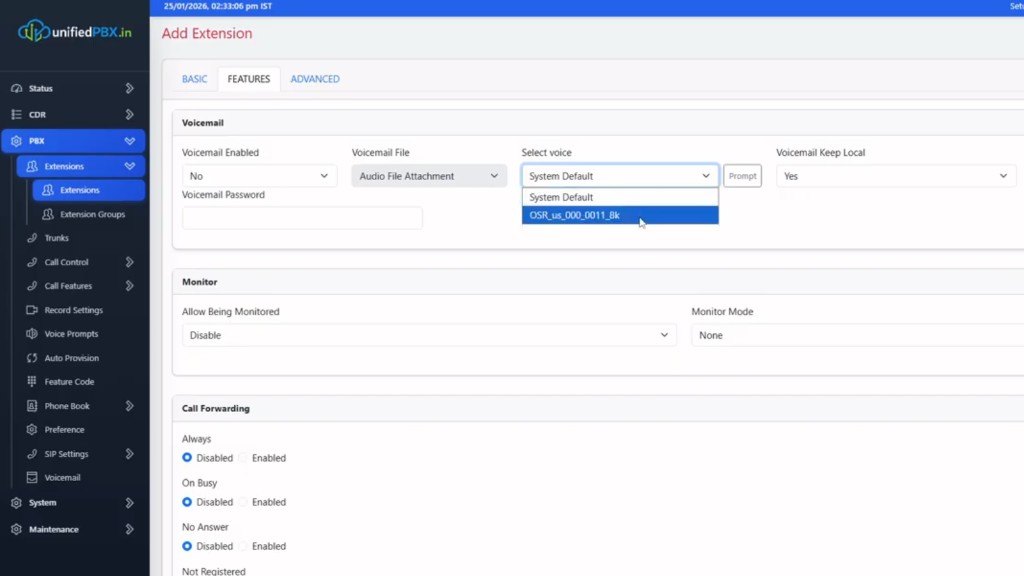Viewport: 1024px width, 576px height.
Task: Click the SIP Settings icon
Action: [x=32, y=454]
